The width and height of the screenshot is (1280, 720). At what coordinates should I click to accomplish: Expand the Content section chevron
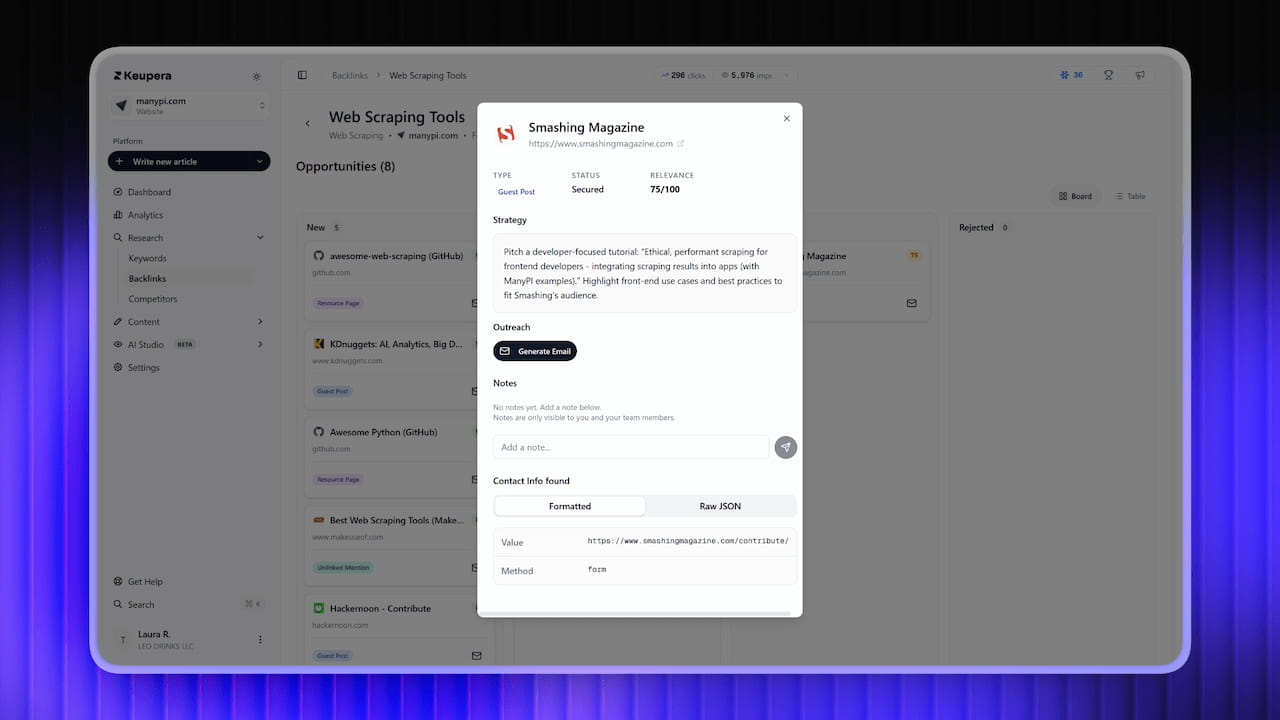click(x=261, y=322)
